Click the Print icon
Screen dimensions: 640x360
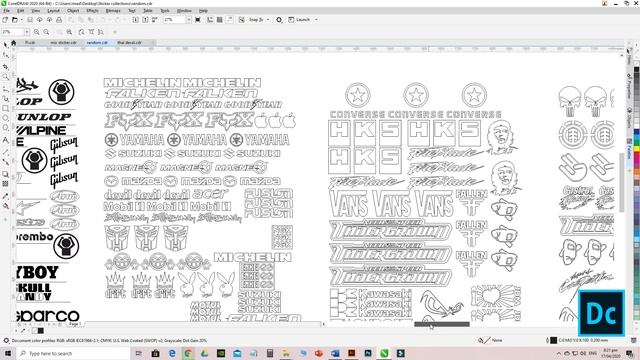pyautogui.click(x=59, y=20)
